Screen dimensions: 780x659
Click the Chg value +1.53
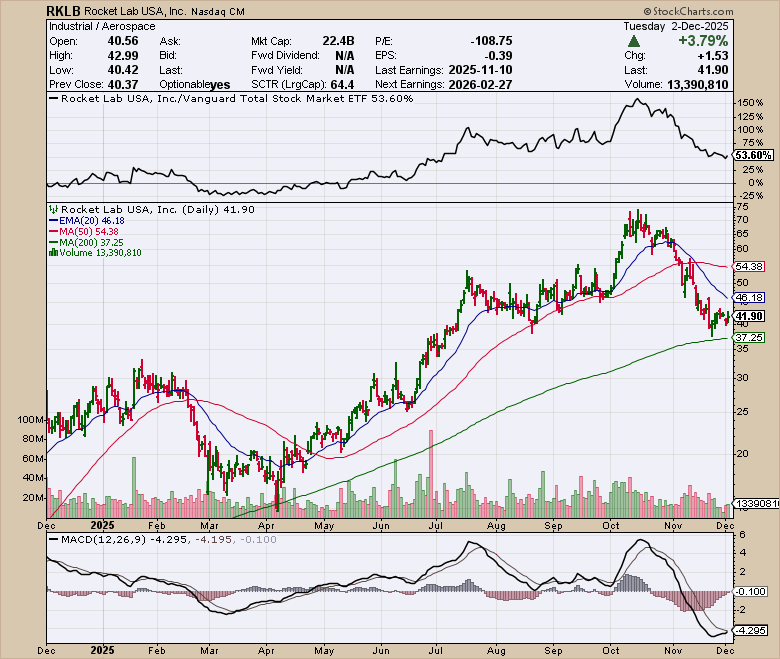[713, 55]
